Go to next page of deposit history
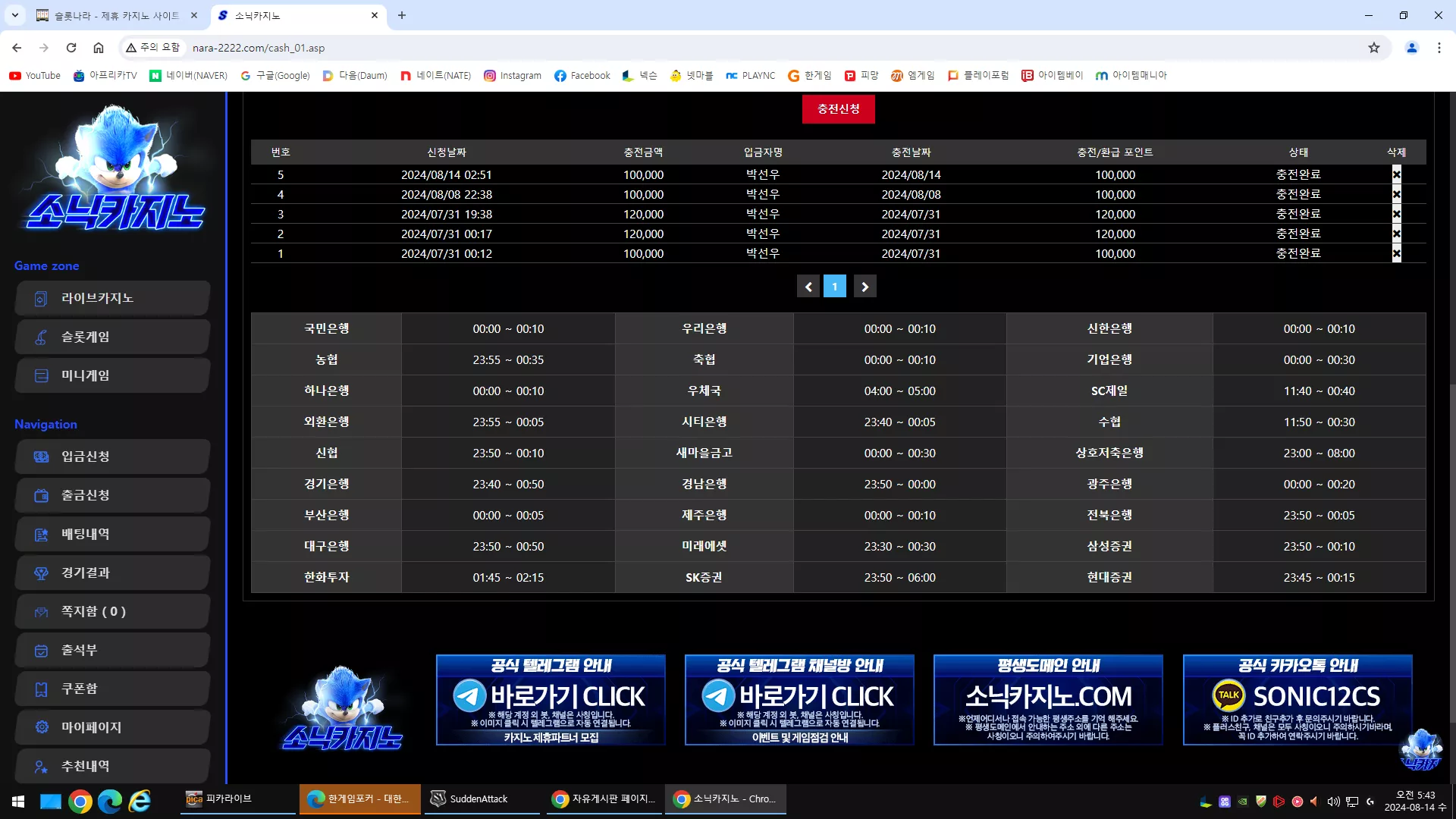The image size is (1456, 819). pyautogui.click(x=864, y=287)
